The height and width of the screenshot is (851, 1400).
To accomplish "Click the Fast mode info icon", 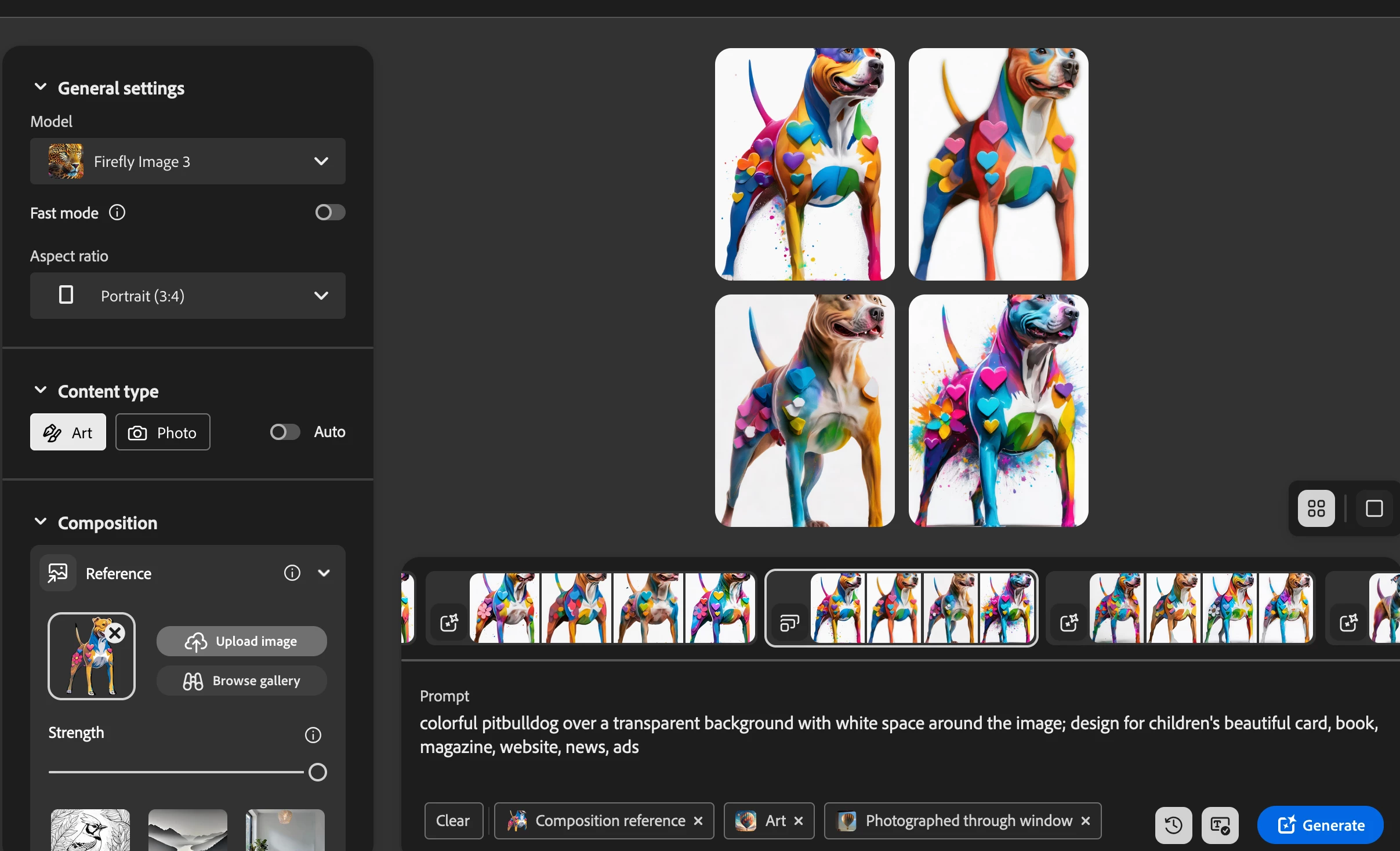I will (117, 213).
